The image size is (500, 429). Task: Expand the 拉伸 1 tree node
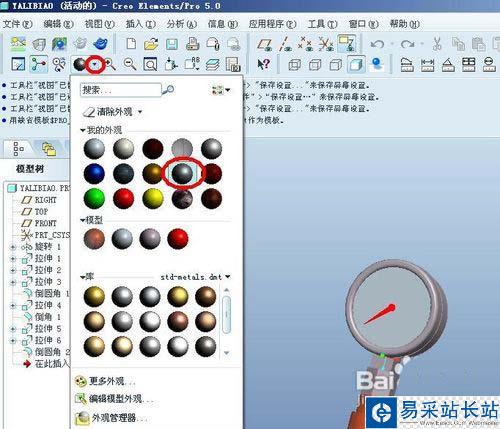coord(13,259)
